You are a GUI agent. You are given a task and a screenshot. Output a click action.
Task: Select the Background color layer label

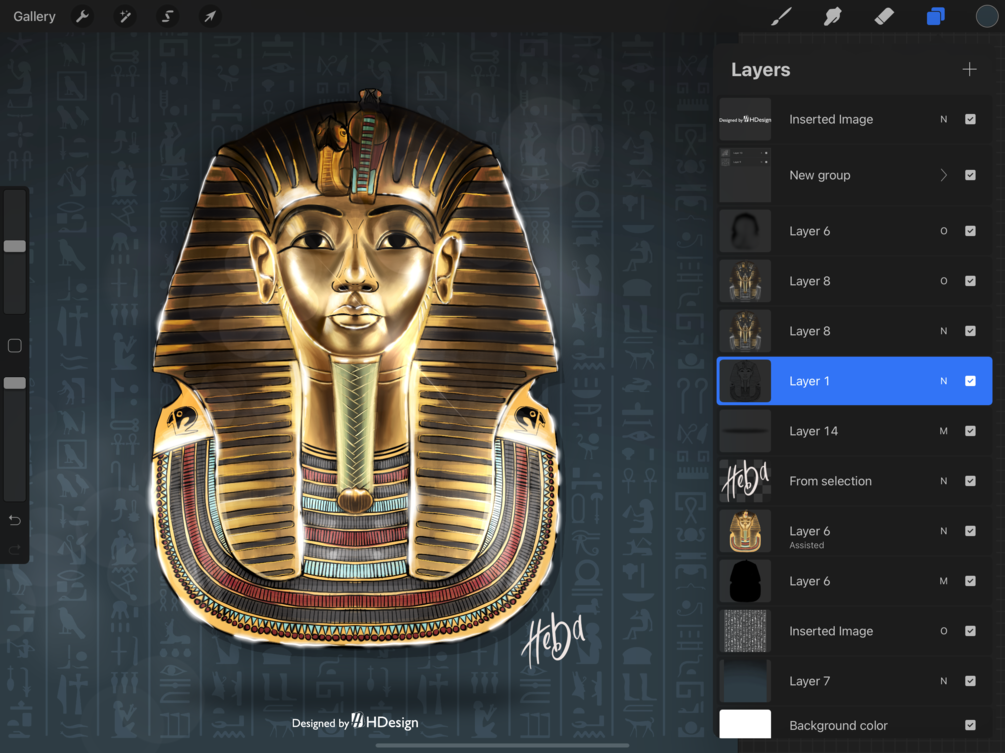pyautogui.click(x=838, y=725)
